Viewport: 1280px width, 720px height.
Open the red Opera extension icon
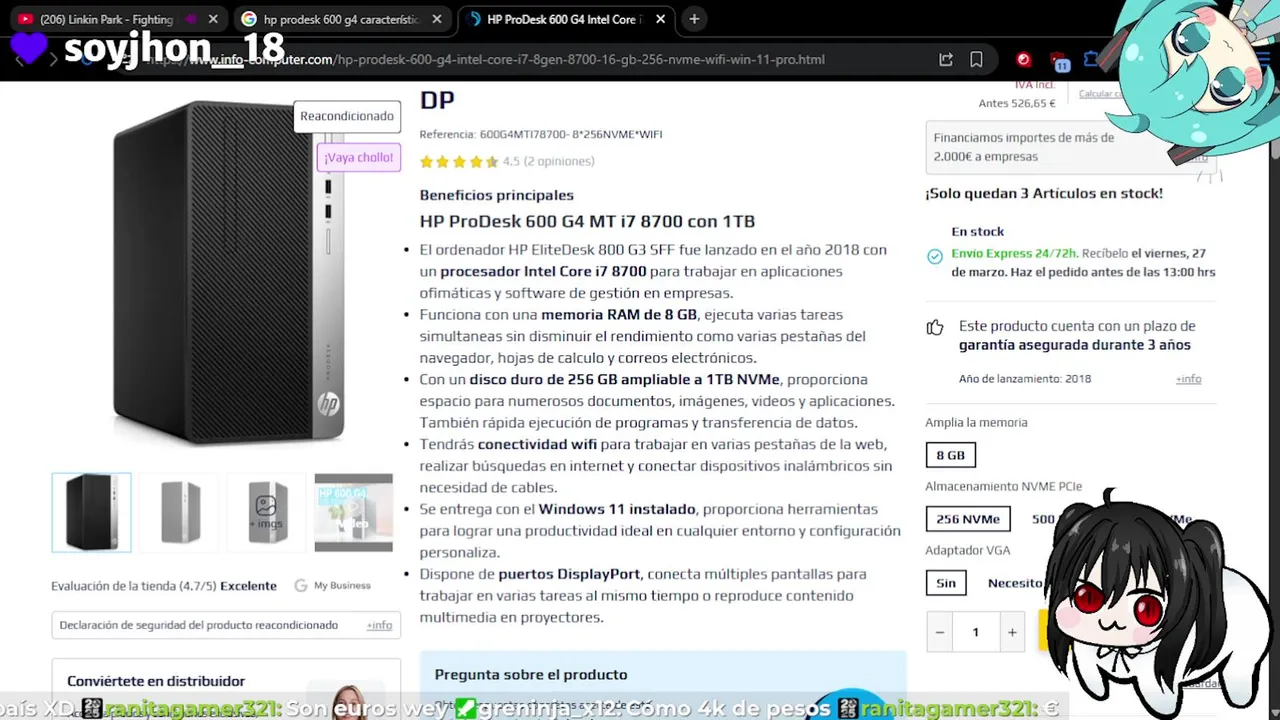click(1023, 59)
